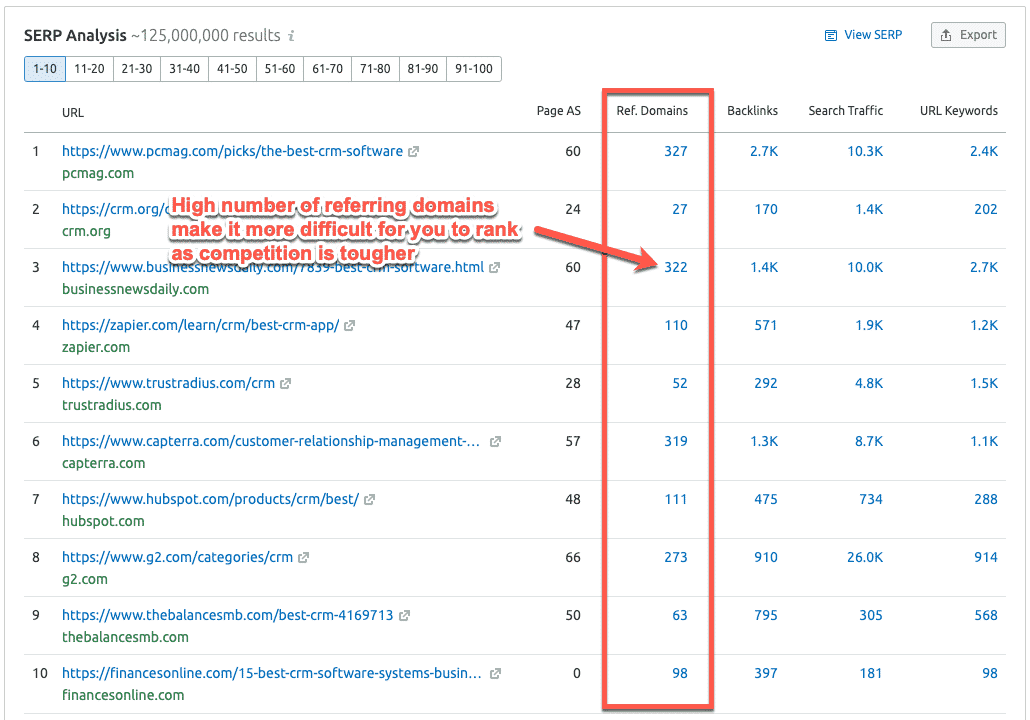The height and width of the screenshot is (720, 1030).
Task: Switch to results page 11-20
Action: (90, 69)
